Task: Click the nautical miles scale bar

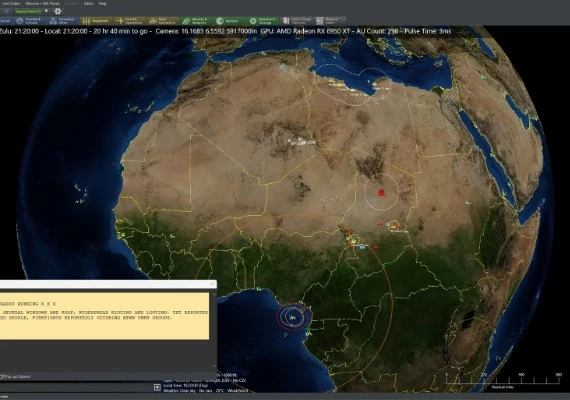Action: [x=503, y=379]
